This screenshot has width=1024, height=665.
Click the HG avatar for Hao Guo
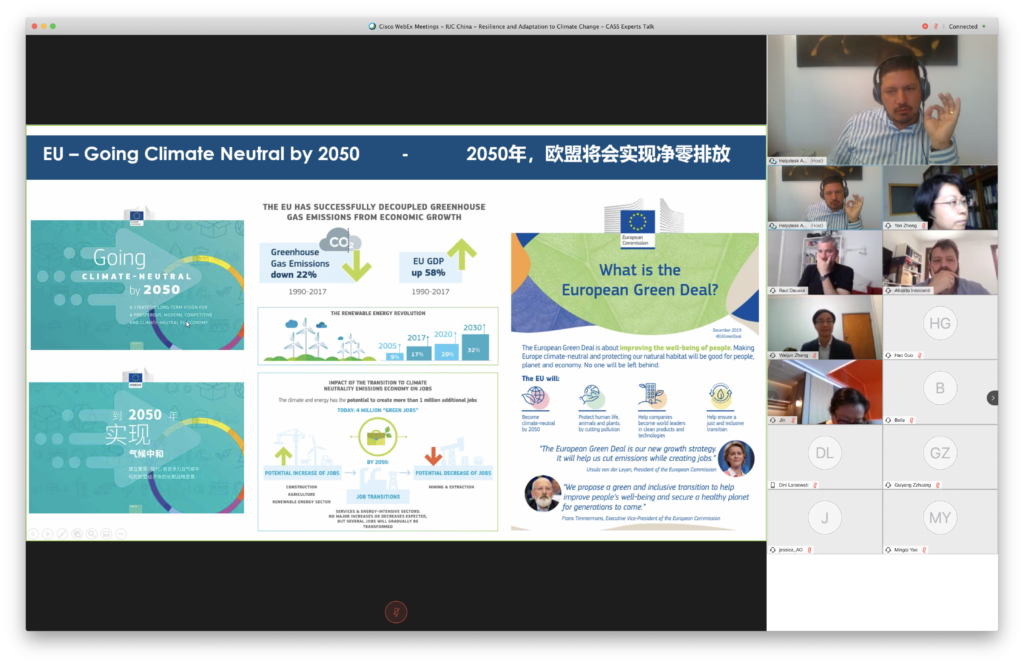[940, 323]
